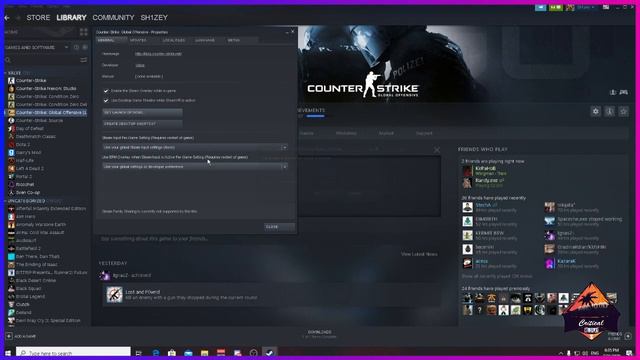The width and height of the screenshot is (640, 360).
Task: Click CLOSE button in Properties dialog
Action: pos(280,227)
